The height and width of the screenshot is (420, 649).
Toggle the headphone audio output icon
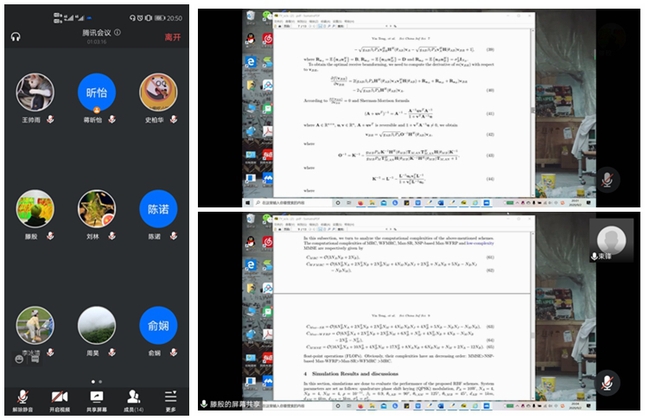(x=16, y=37)
